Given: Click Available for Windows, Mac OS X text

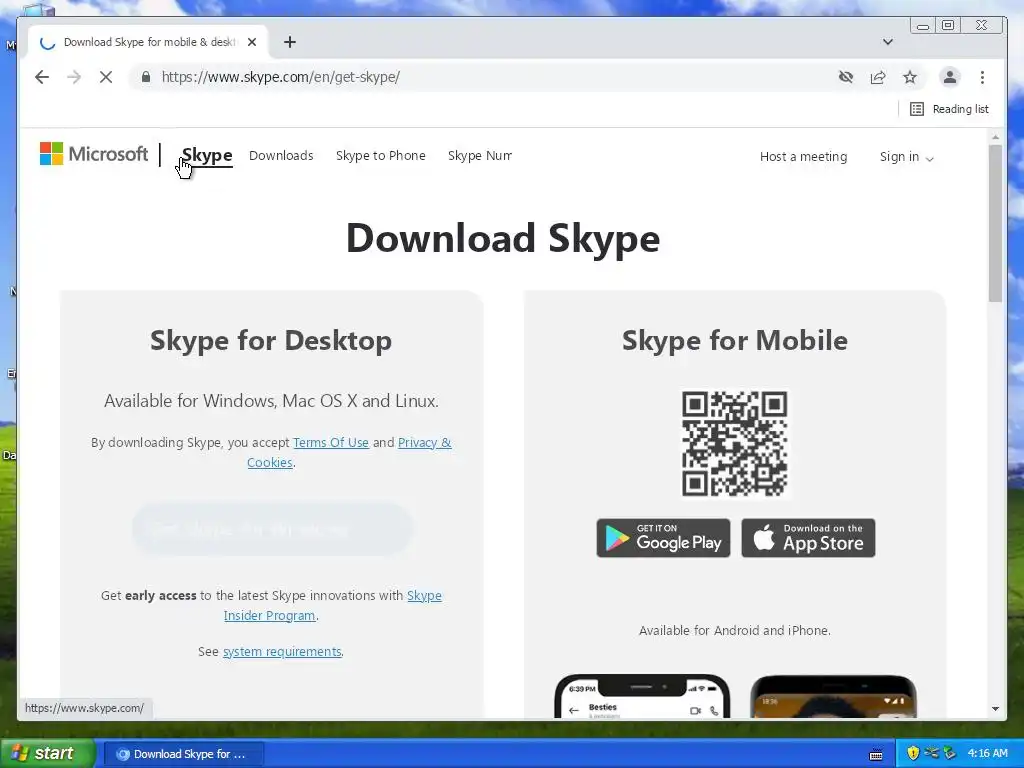Looking at the screenshot, I should pyautogui.click(x=271, y=400).
